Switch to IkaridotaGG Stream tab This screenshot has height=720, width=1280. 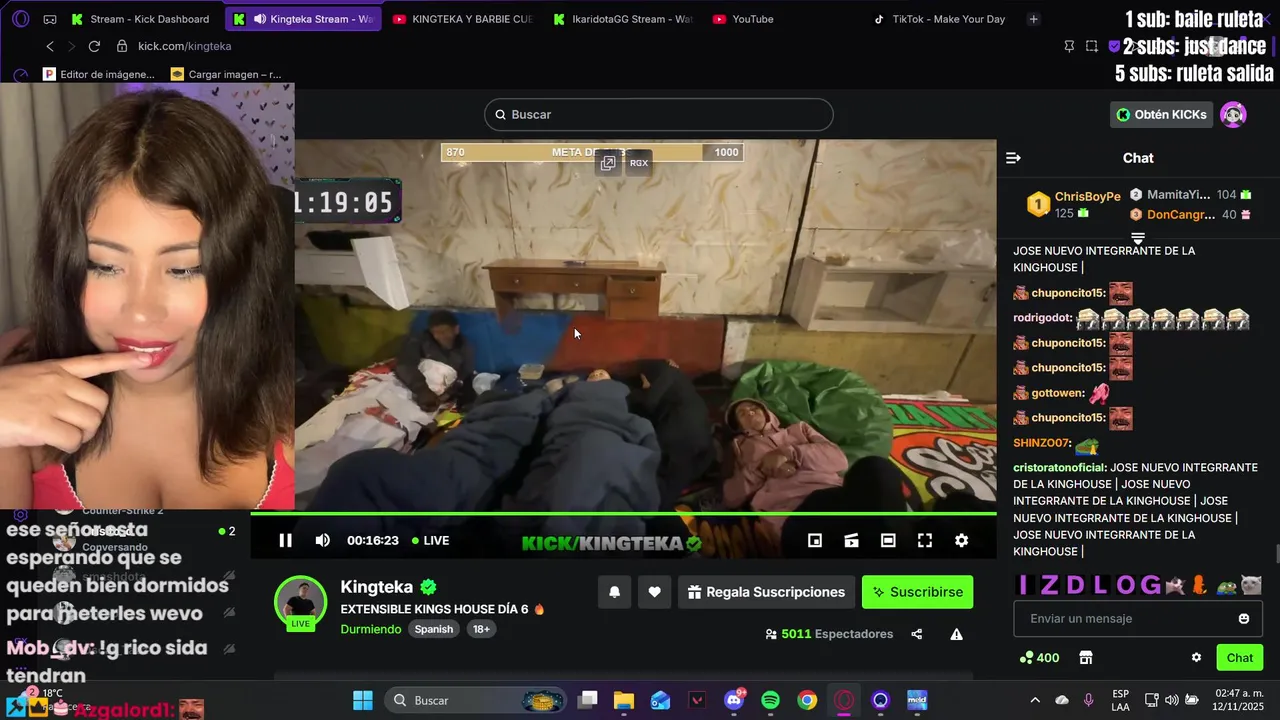pyautogui.click(x=623, y=19)
